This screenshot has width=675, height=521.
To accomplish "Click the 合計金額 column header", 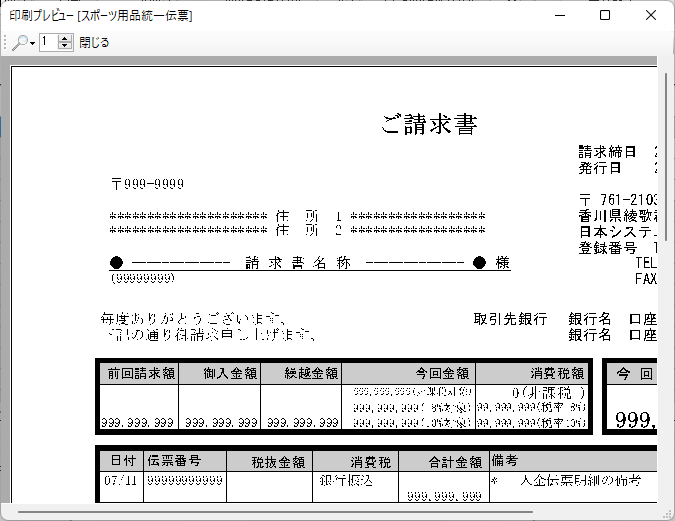I will 444,461.
